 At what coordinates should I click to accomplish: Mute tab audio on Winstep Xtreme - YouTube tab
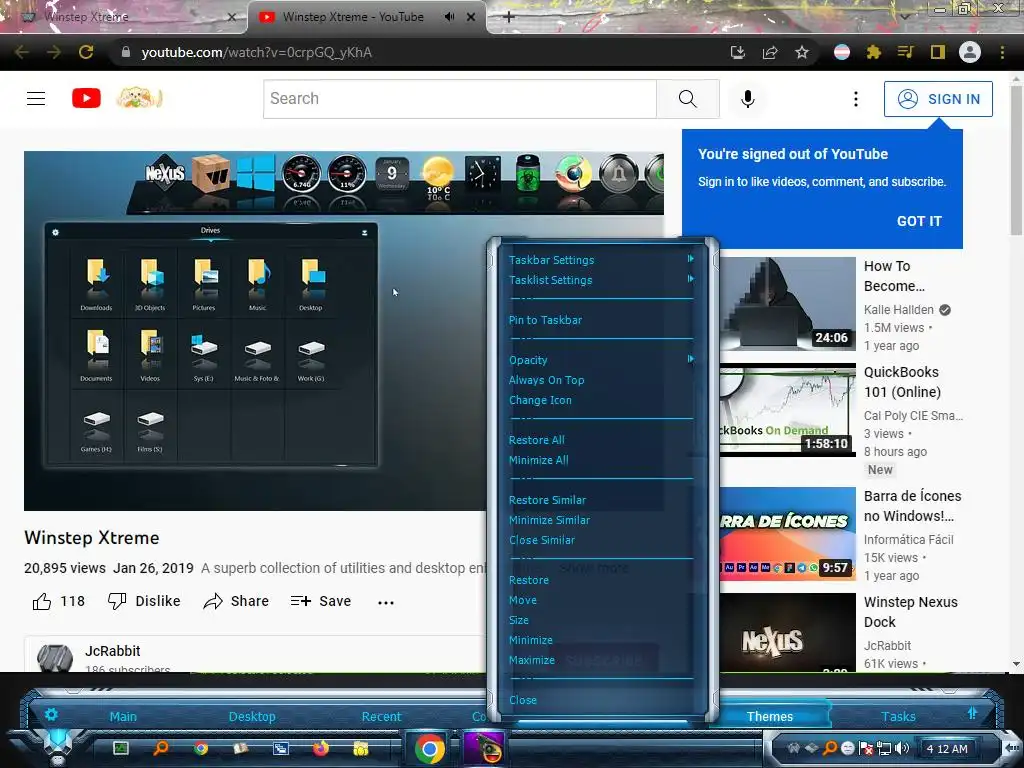449,17
